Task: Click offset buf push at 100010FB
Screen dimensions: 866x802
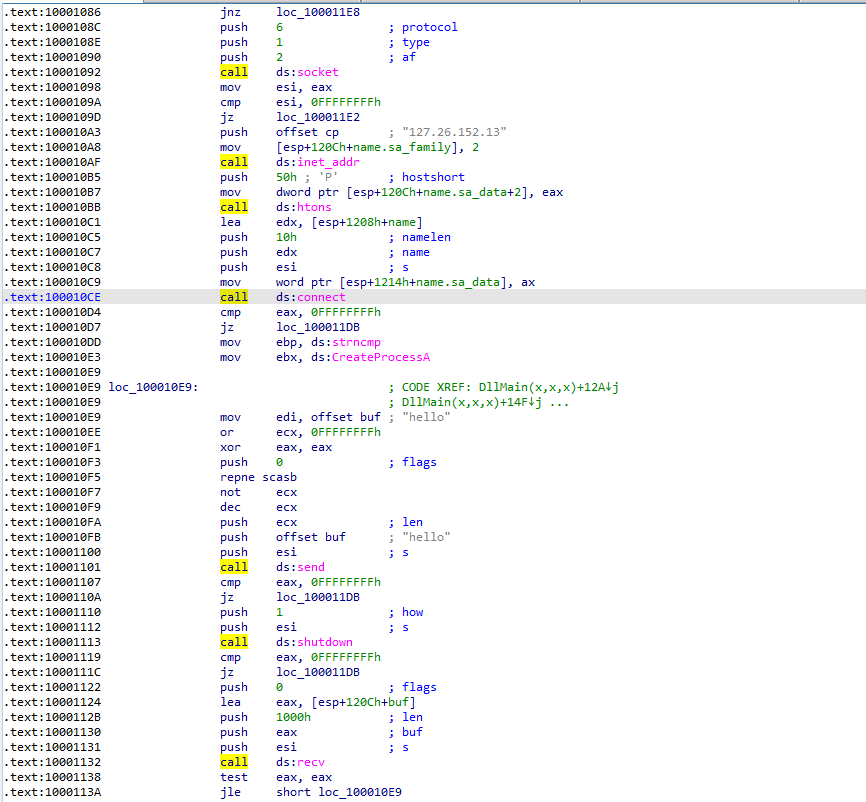Action: (311, 537)
